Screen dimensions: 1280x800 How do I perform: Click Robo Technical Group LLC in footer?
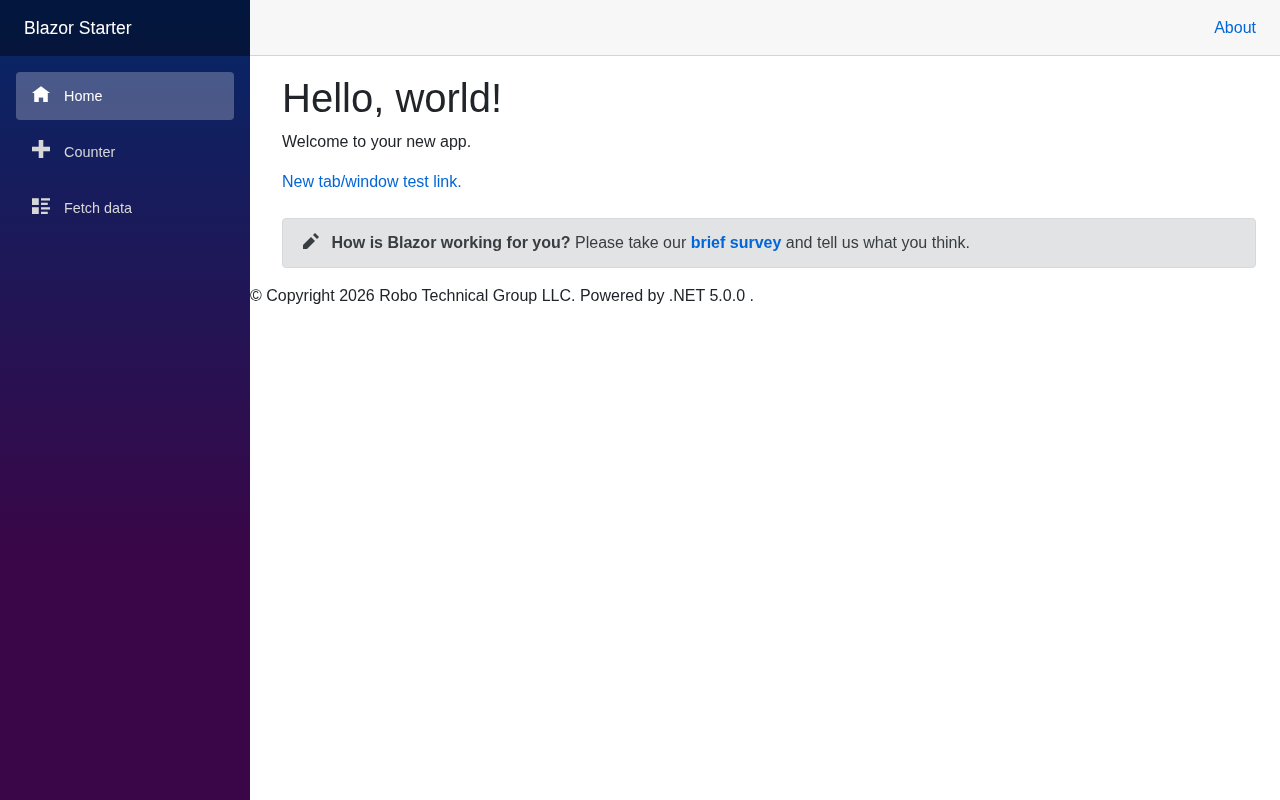coord(477,296)
